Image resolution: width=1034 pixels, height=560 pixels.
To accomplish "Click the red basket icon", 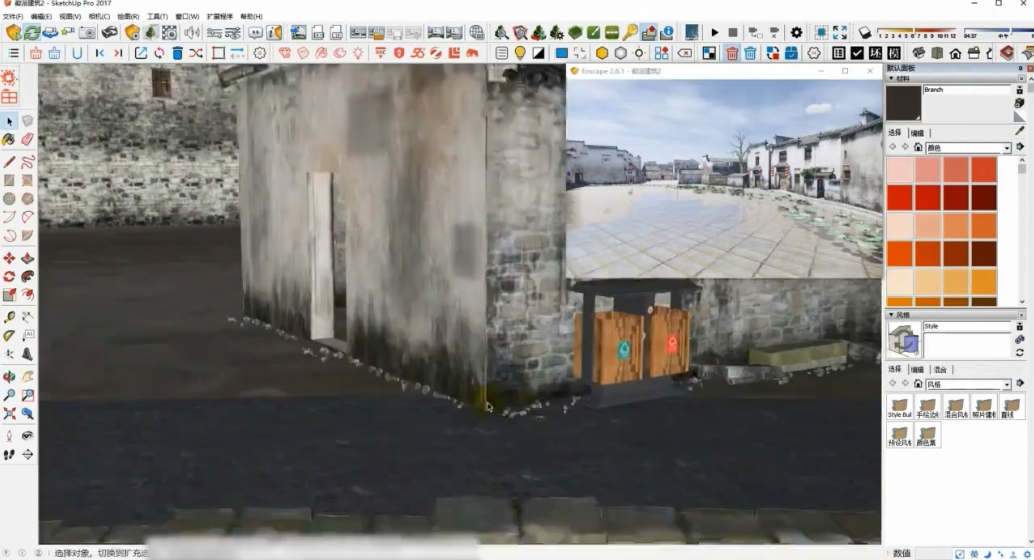I will coord(36,53).
